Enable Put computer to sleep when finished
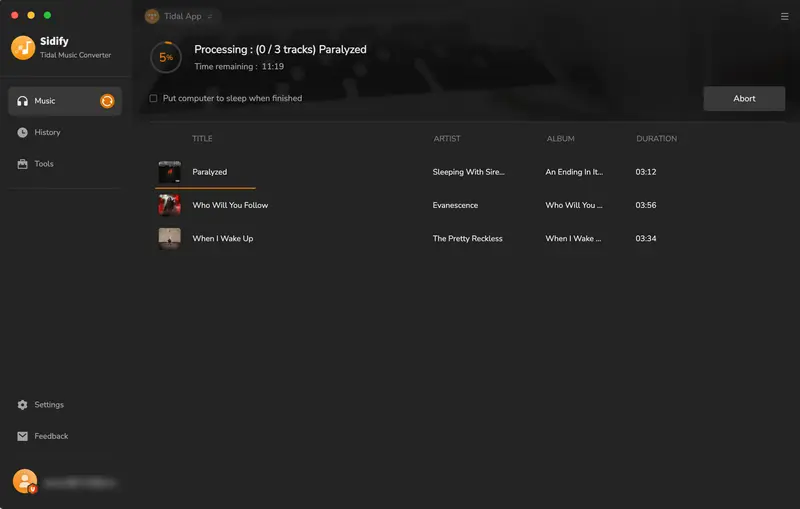 [x=153, y=98]
